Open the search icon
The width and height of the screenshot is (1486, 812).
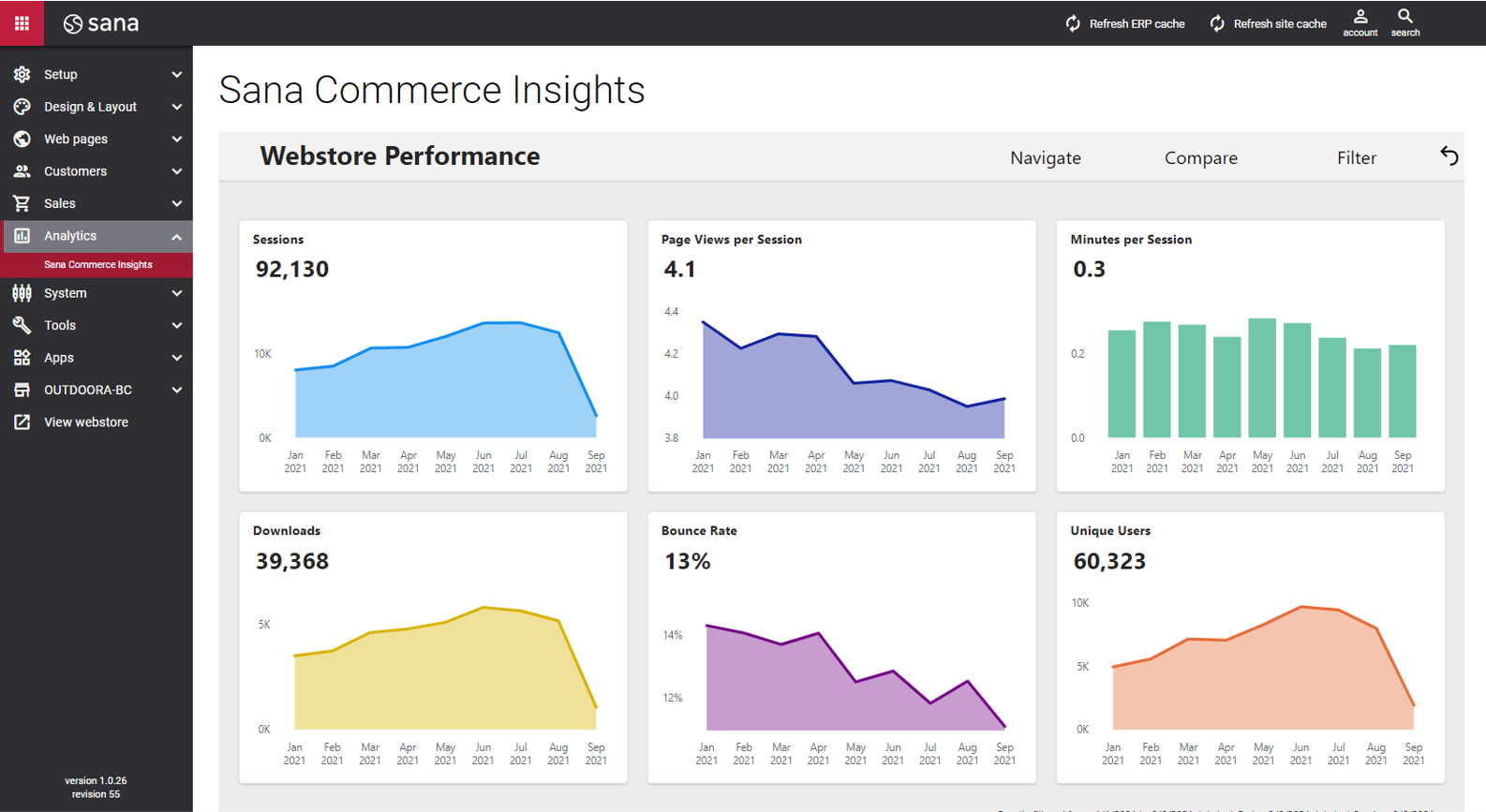tap(1405, 16)
